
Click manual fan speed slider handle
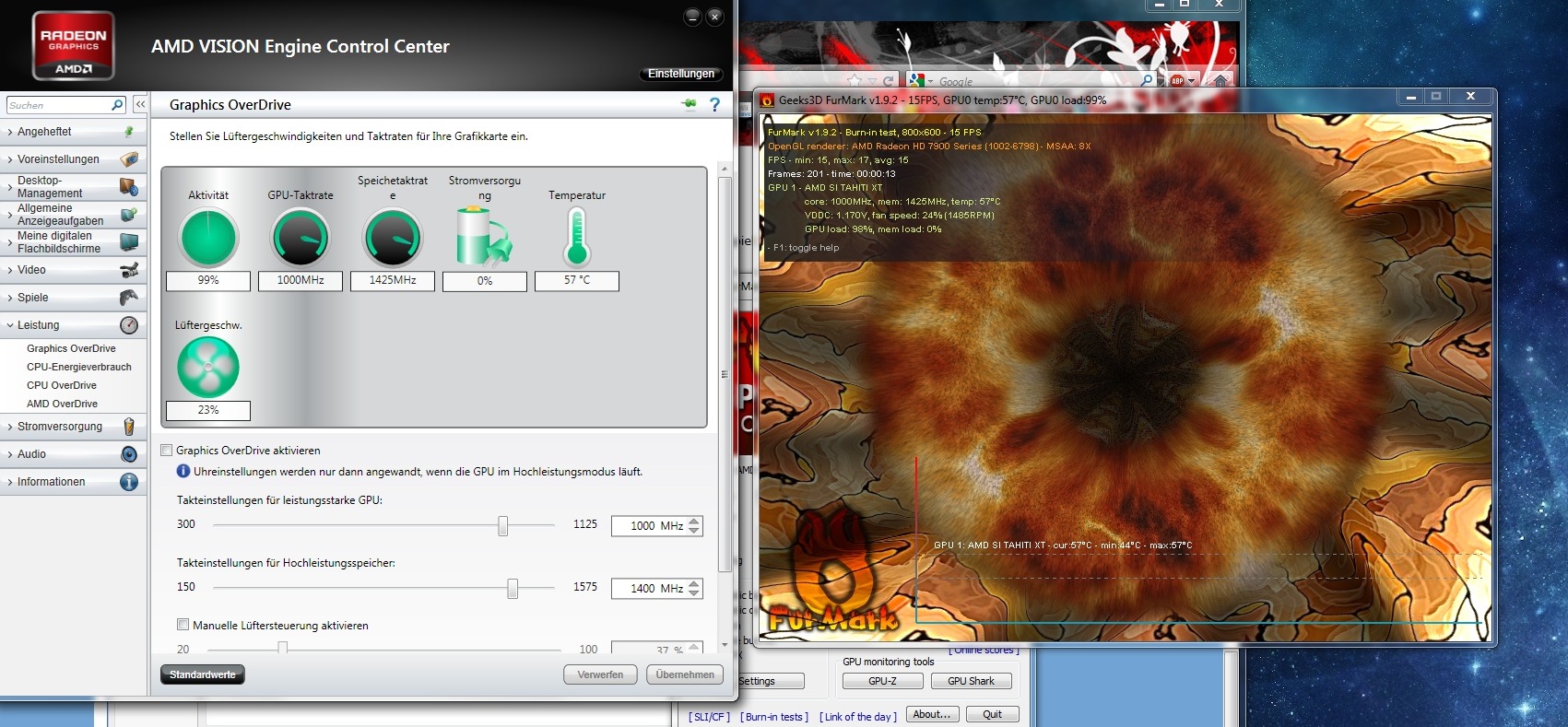282,649
